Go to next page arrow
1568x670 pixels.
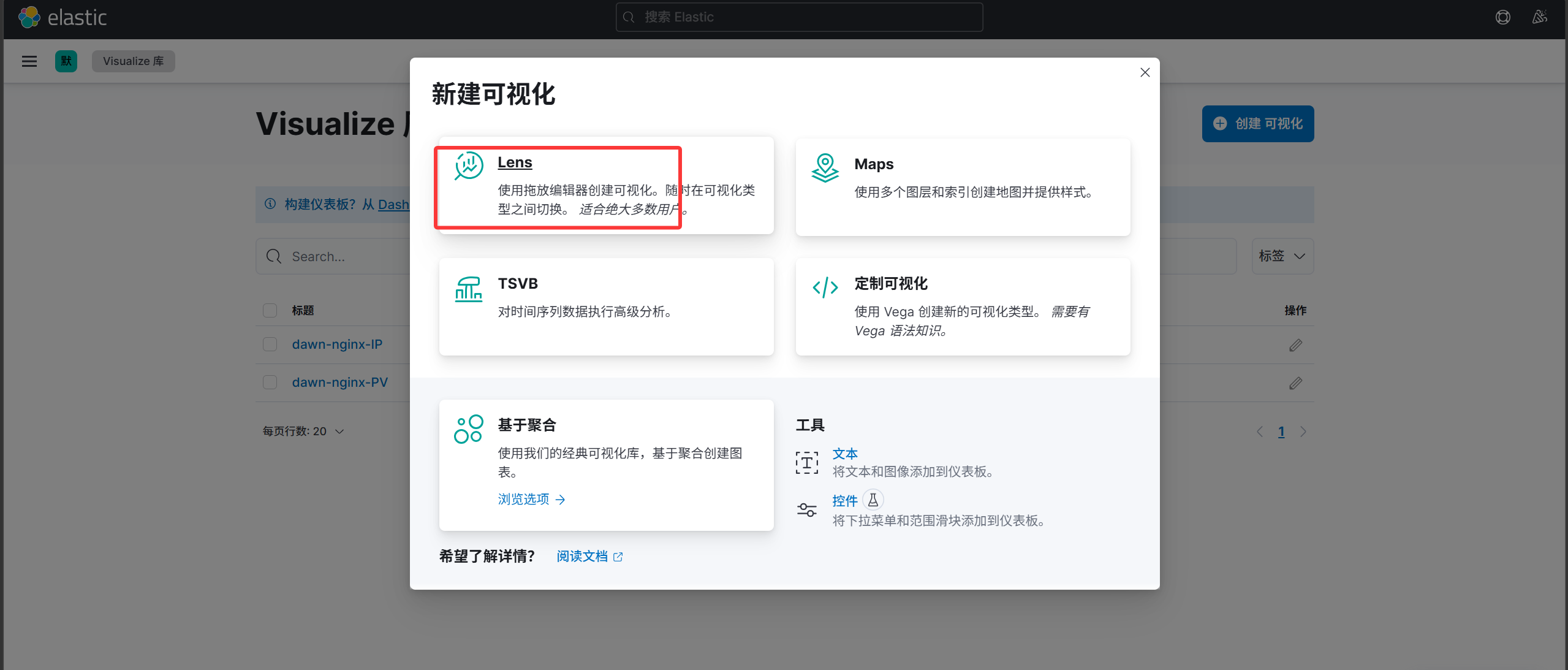[1303, 432]
